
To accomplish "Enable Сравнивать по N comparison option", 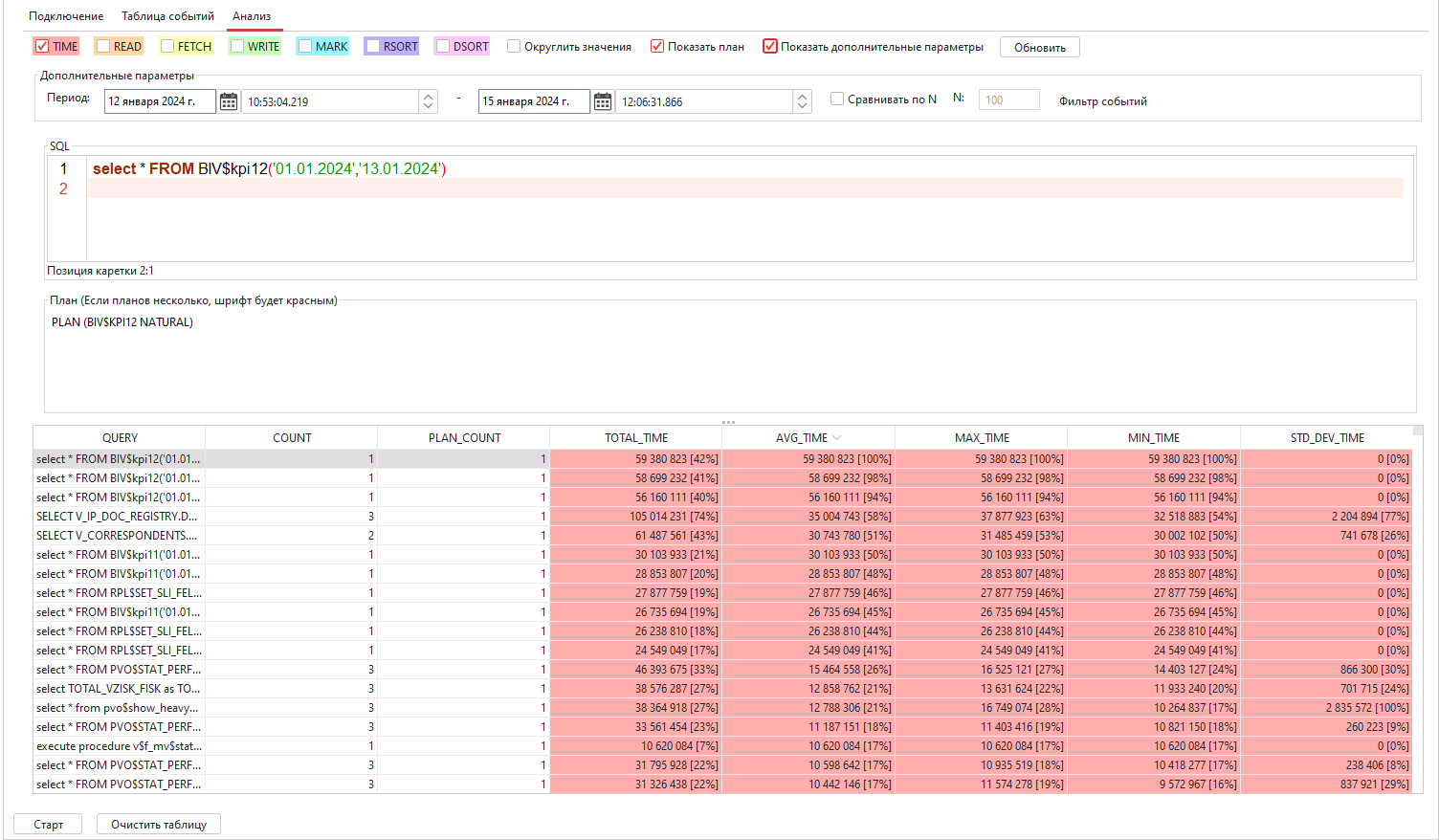I will click(837, 99).
